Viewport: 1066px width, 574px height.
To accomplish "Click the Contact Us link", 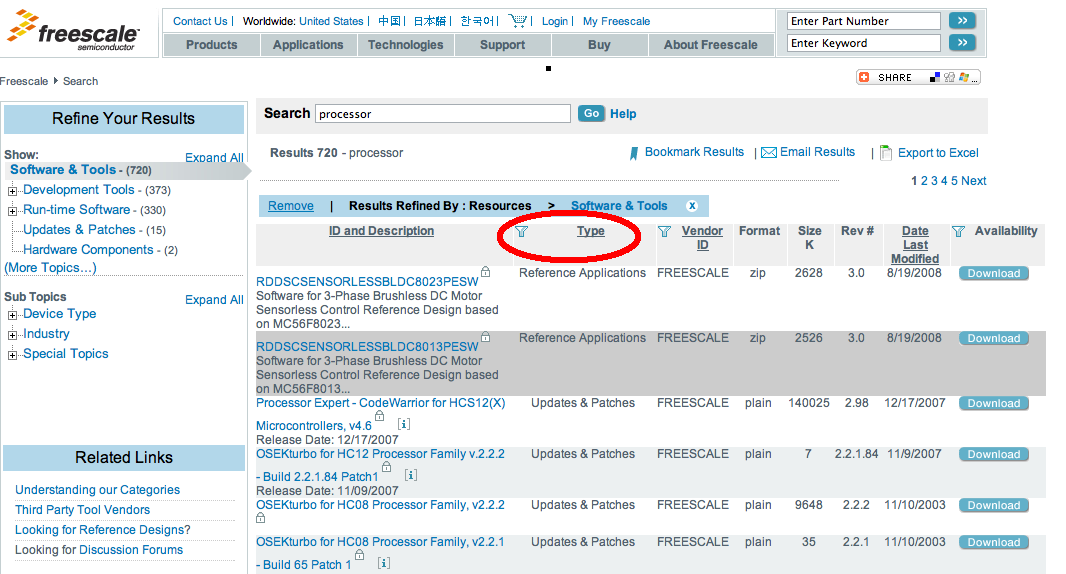I will point(200,21).
